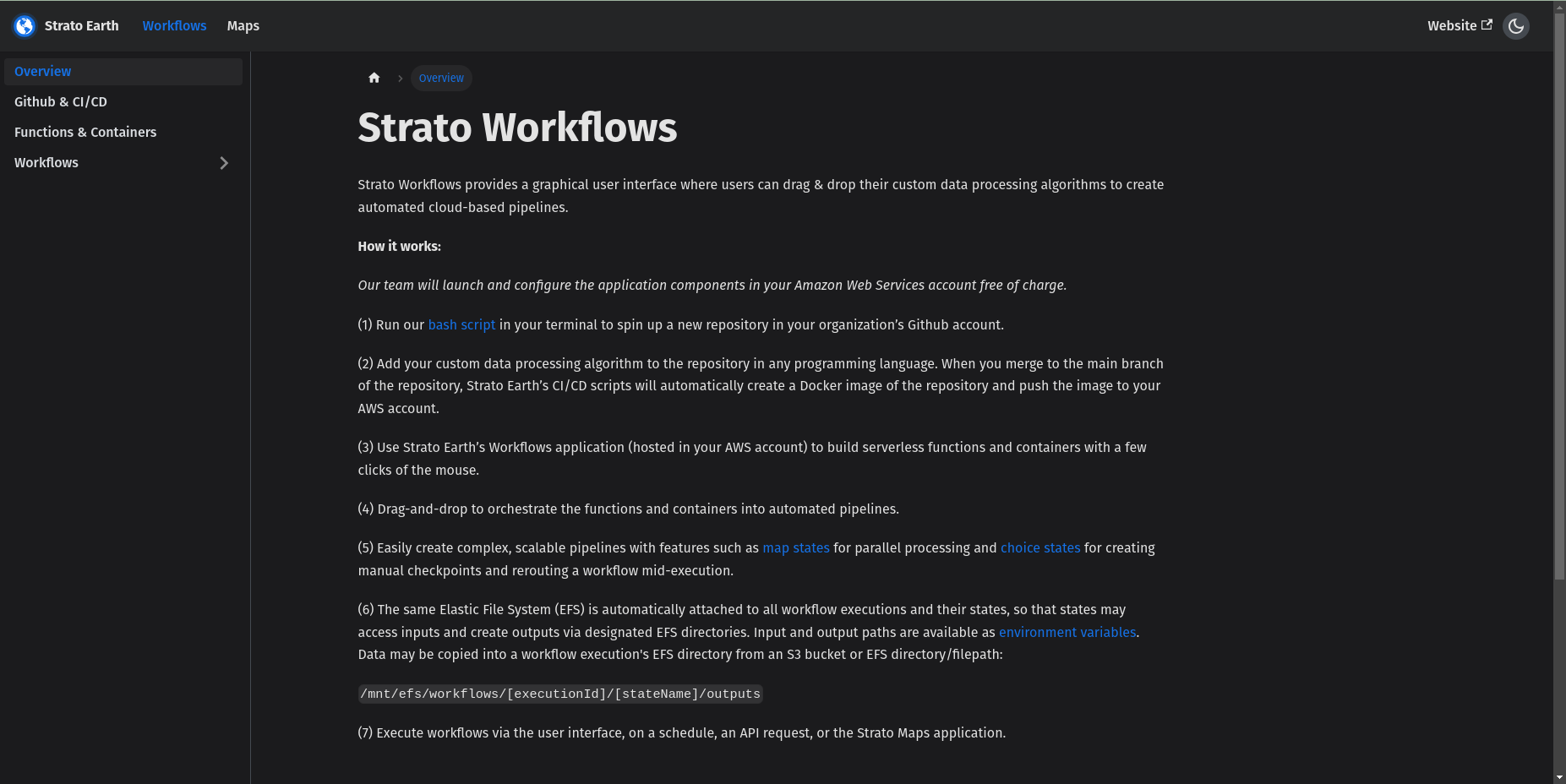Click the Overview breadcrumb pill

coord(441,78)
